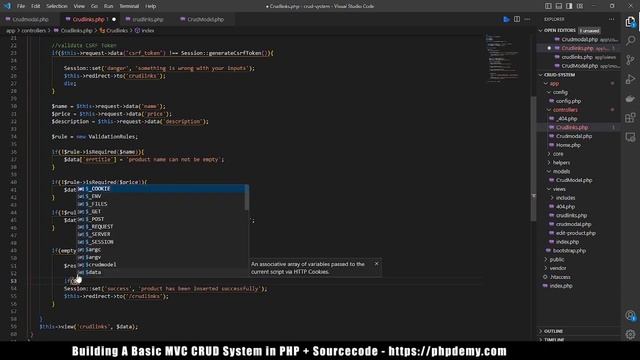Collapse the Open Editors section

pyautogui.click(x=541, y=30)
